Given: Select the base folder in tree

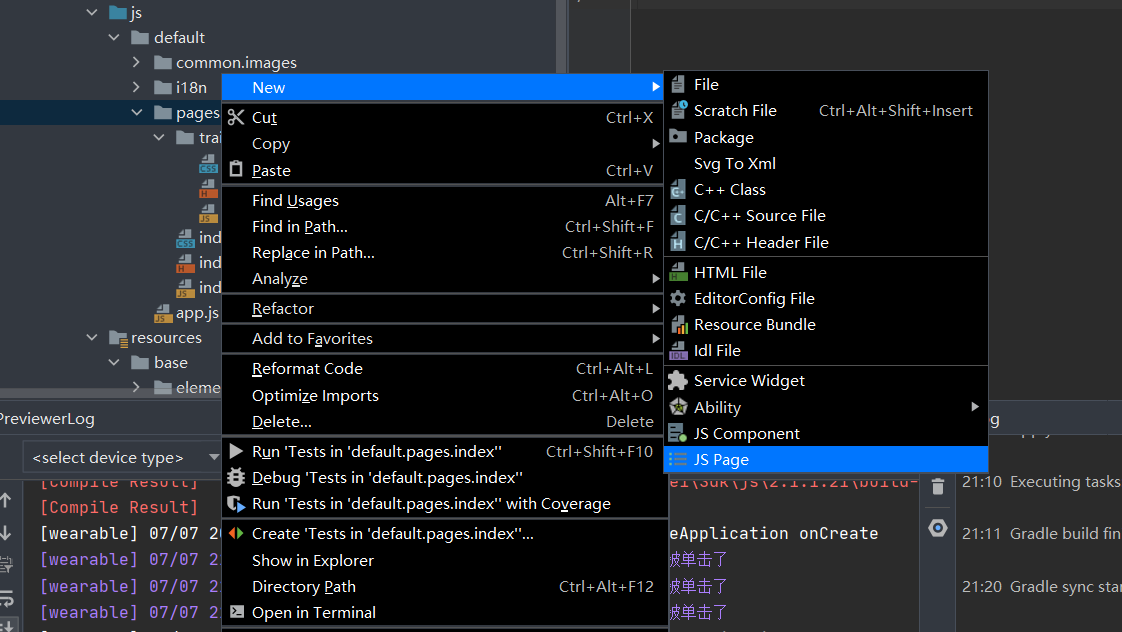Looking at the screenshot, I should click(x=170, y=363).
